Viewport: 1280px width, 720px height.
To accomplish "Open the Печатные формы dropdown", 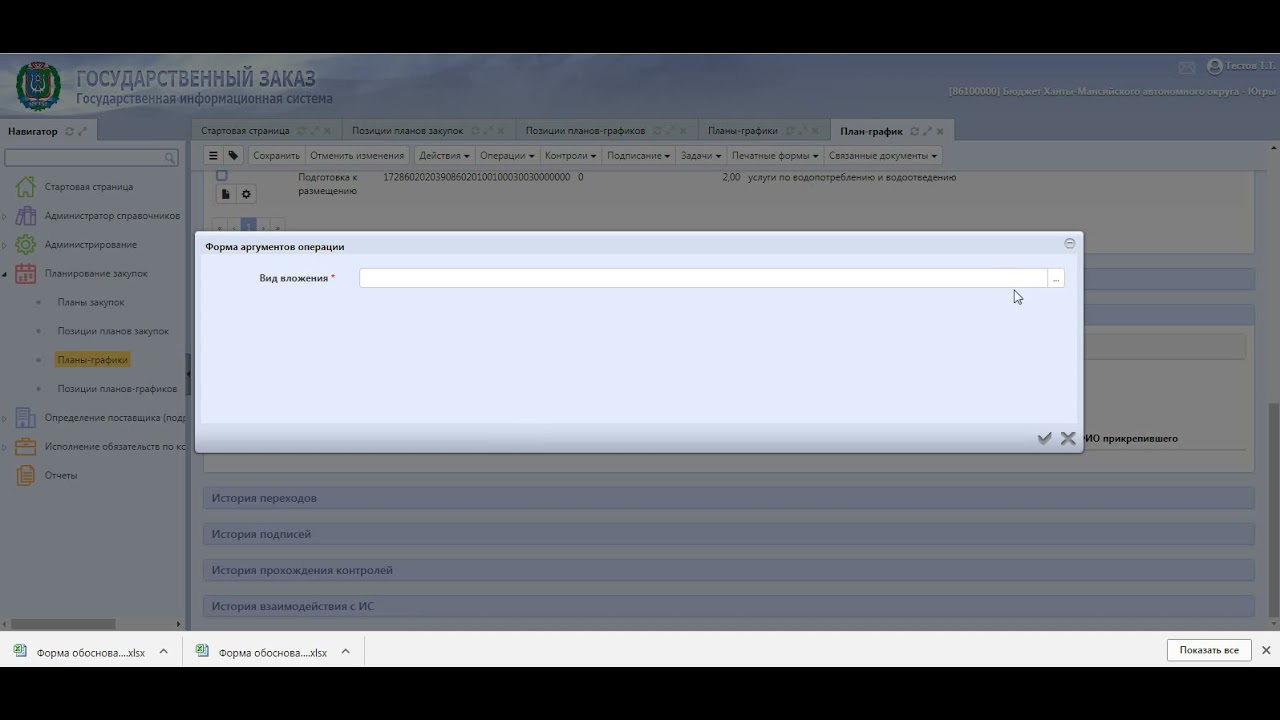I will pyautogui.click(x=775, y=155).
